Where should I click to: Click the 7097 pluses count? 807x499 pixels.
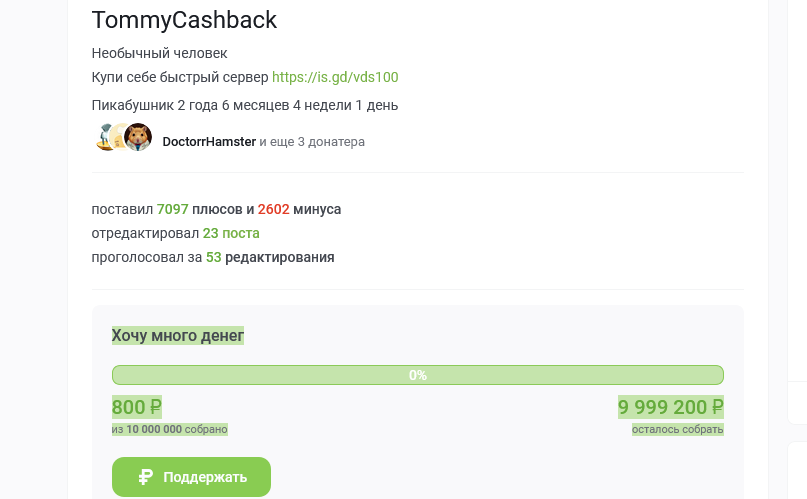tap(173, 209)
